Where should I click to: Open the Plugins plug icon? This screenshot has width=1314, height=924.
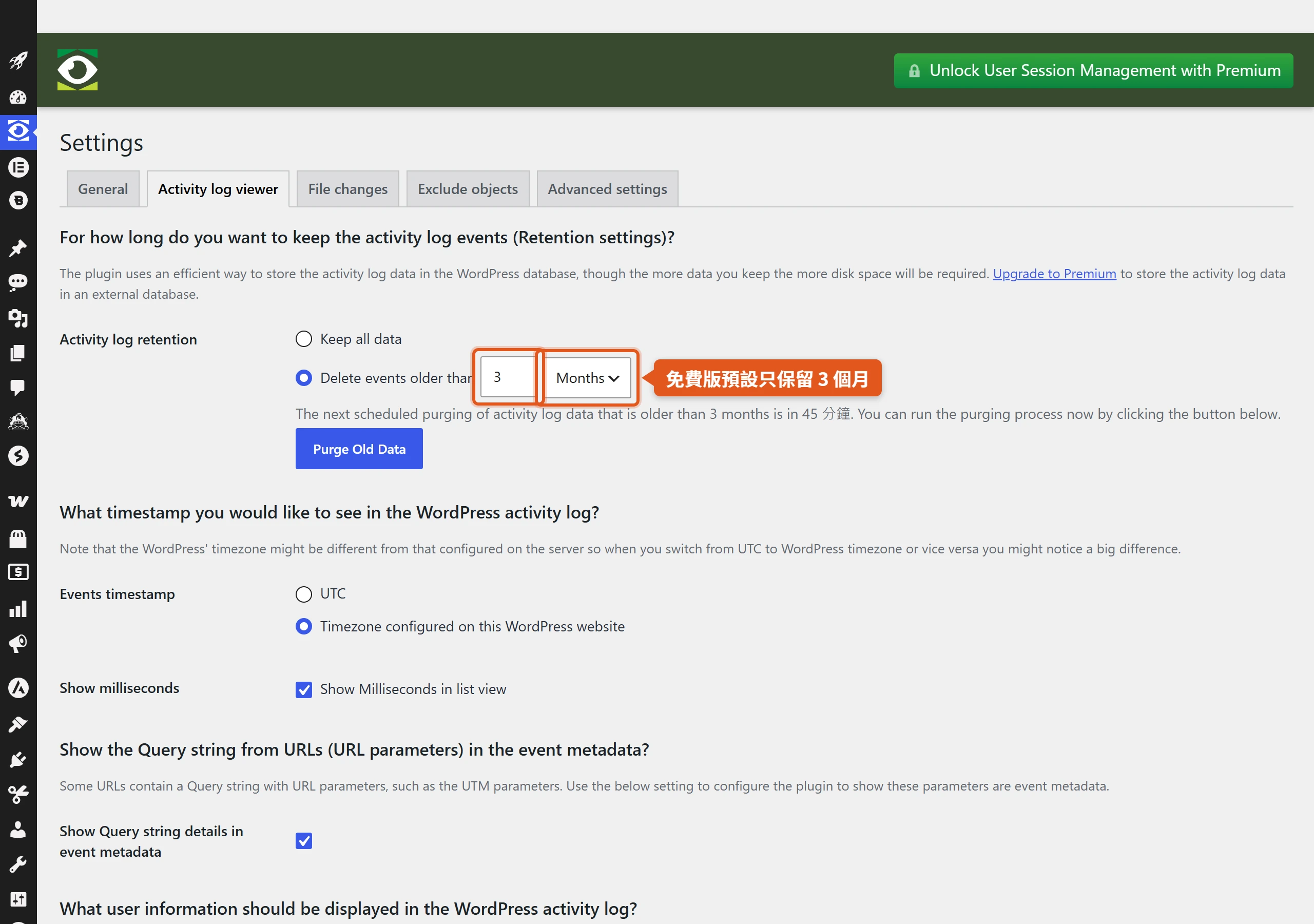coord(18,760)
